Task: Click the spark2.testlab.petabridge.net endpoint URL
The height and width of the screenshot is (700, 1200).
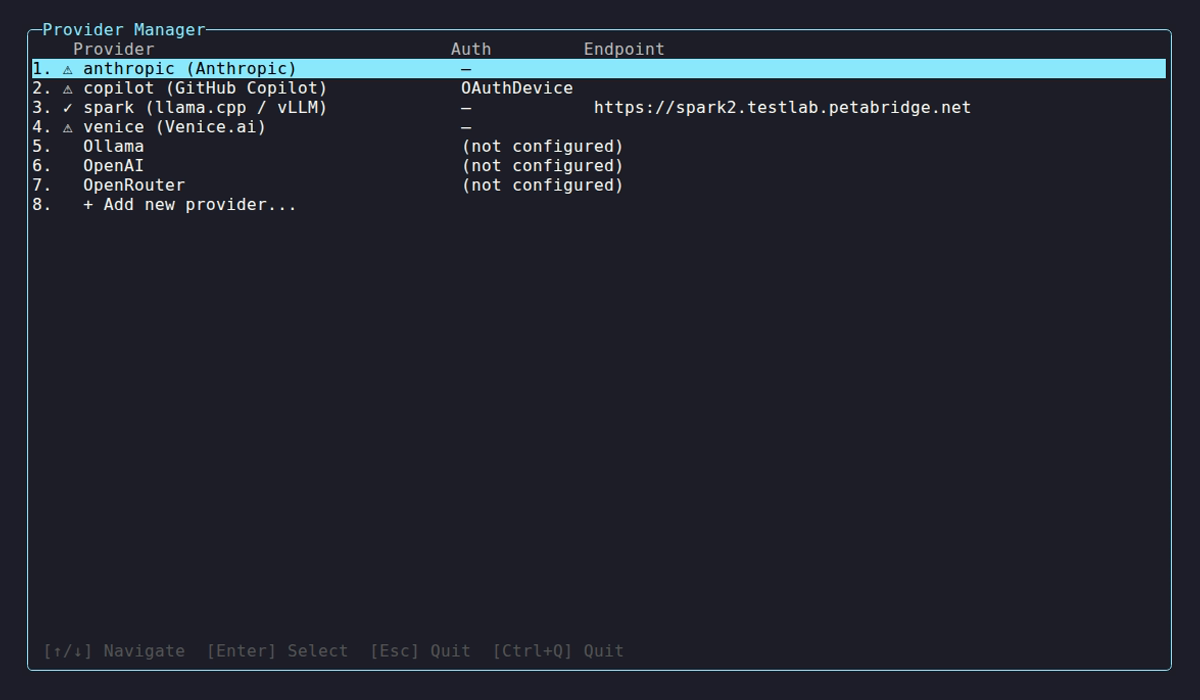Action: click(x=782, y=108)
